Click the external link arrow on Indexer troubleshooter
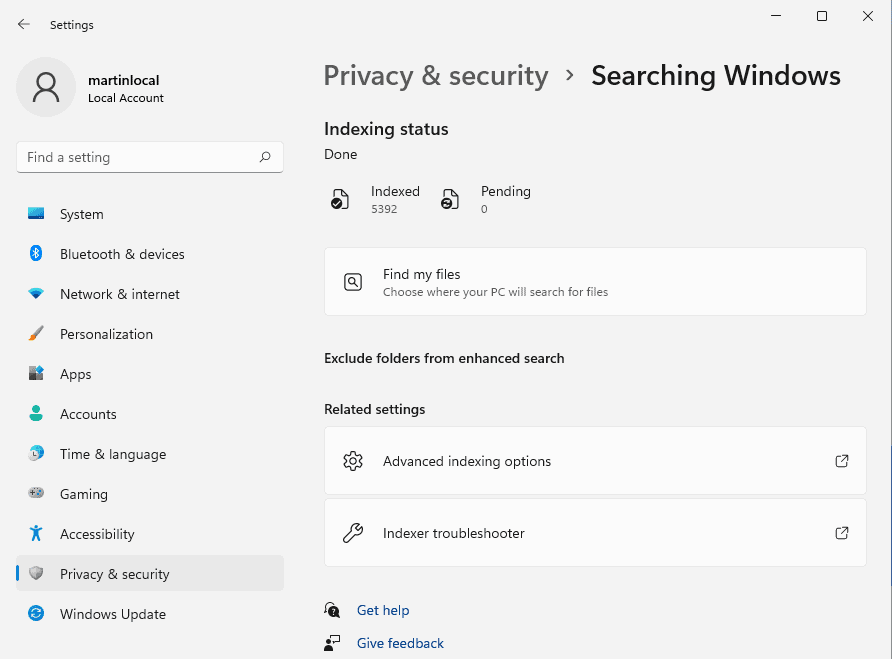 click(842, 533)
